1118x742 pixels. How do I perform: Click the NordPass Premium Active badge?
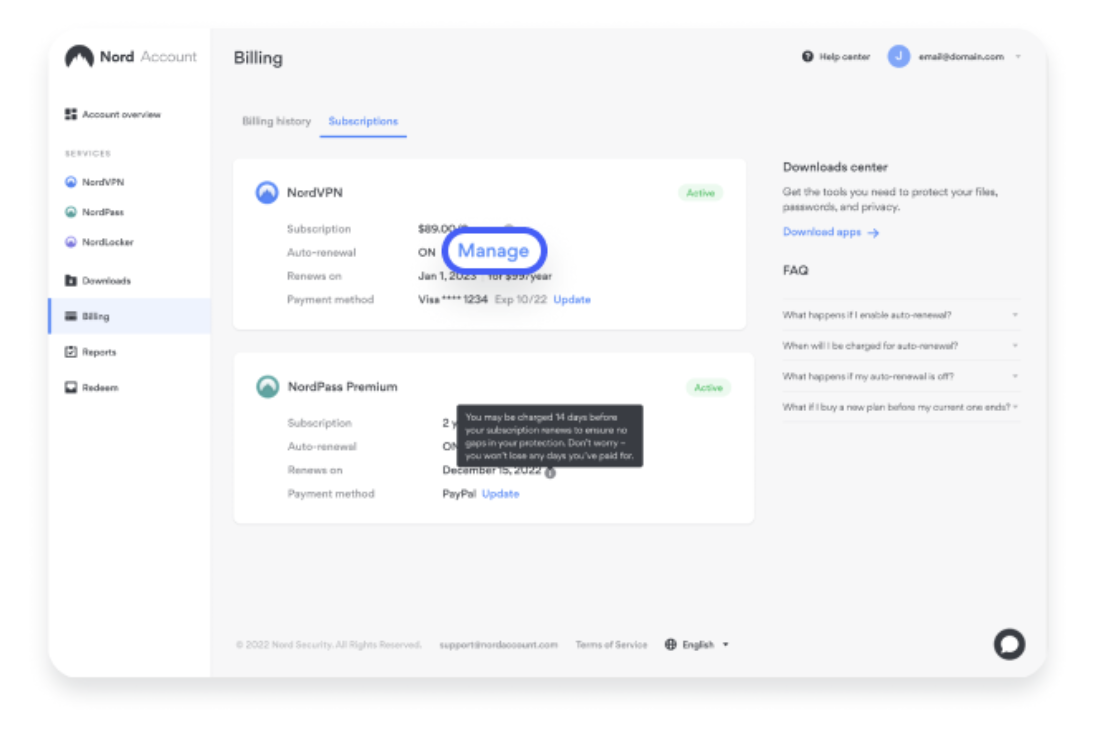708,387
